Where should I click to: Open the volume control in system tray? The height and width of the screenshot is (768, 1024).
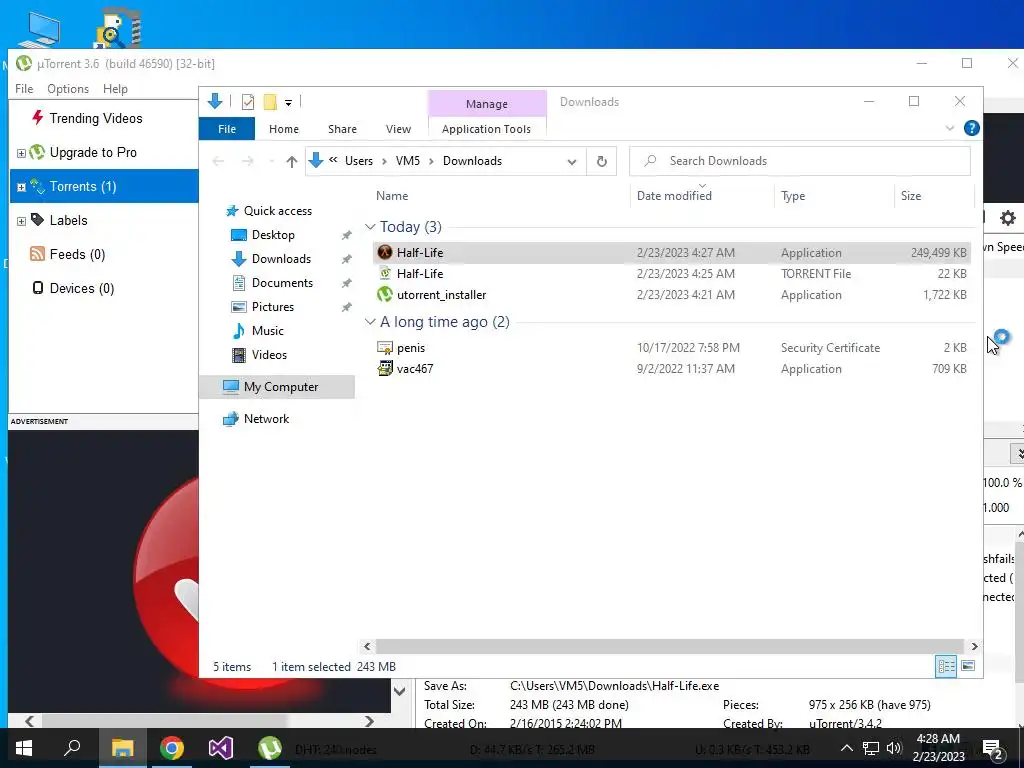click(894, 748)
